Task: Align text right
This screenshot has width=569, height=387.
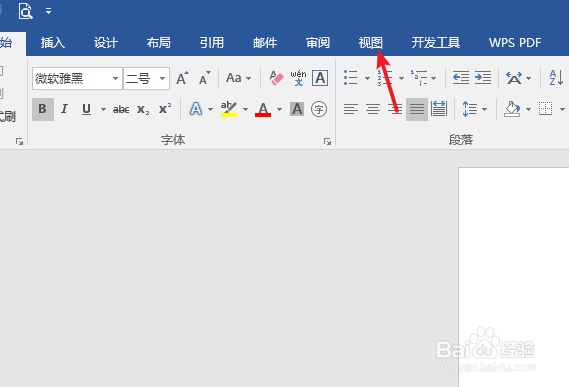Action: 394,109
